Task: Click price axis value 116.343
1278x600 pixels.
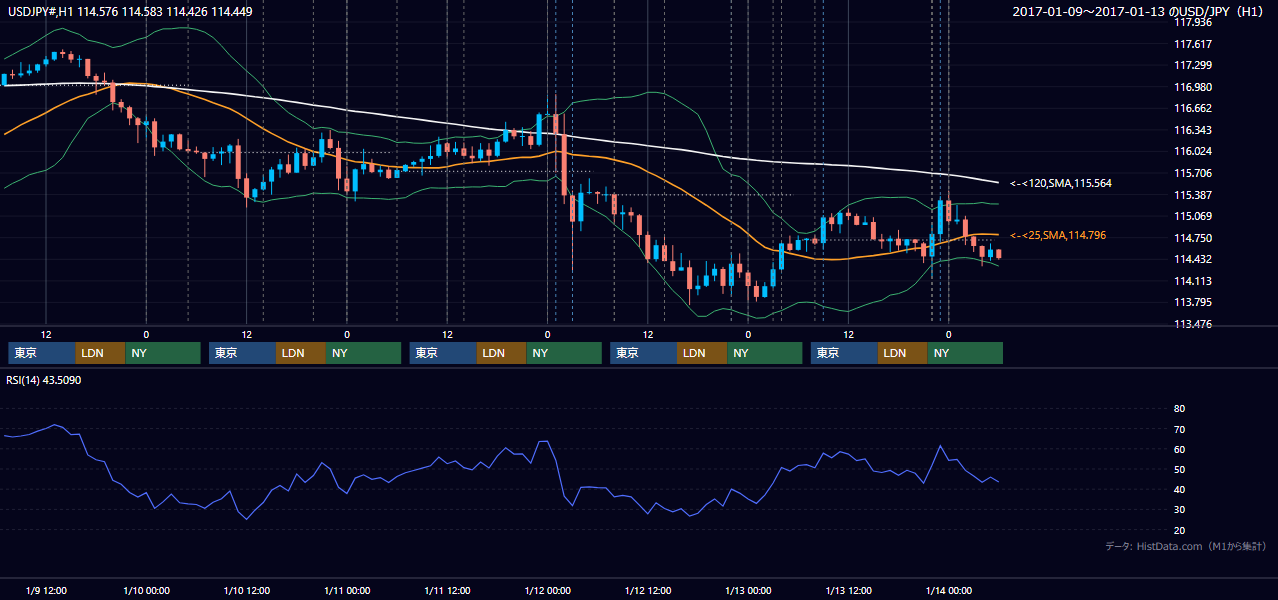Action: point(1192,130)
